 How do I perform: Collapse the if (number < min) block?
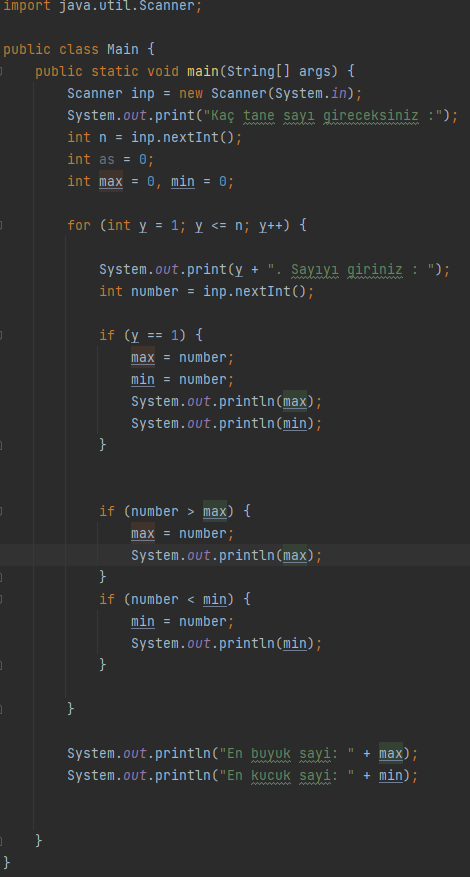click(x=1, y=599)
